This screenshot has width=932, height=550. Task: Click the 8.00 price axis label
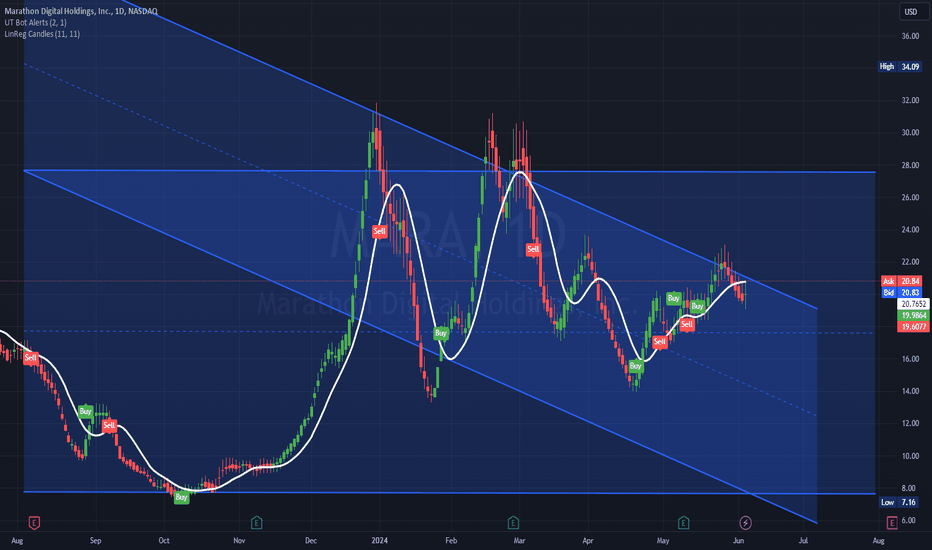point(910,488)
